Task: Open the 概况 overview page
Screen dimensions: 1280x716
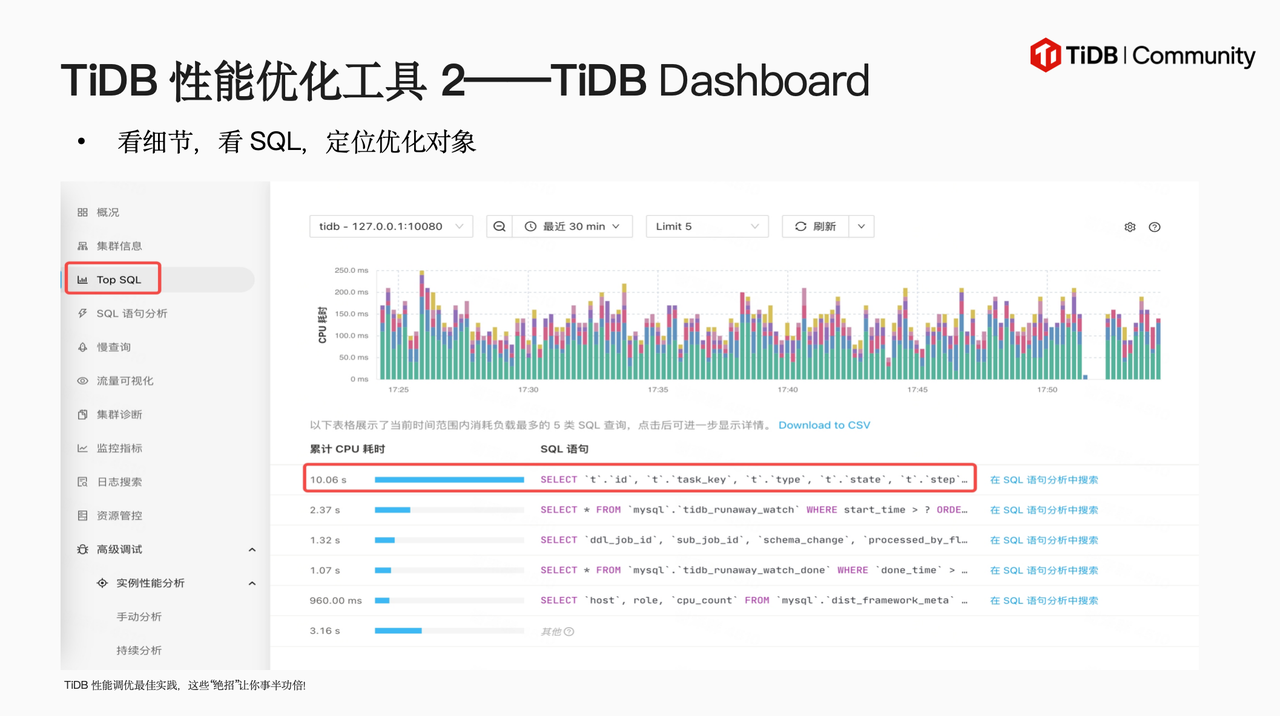Action: click(x=108, y=213)
